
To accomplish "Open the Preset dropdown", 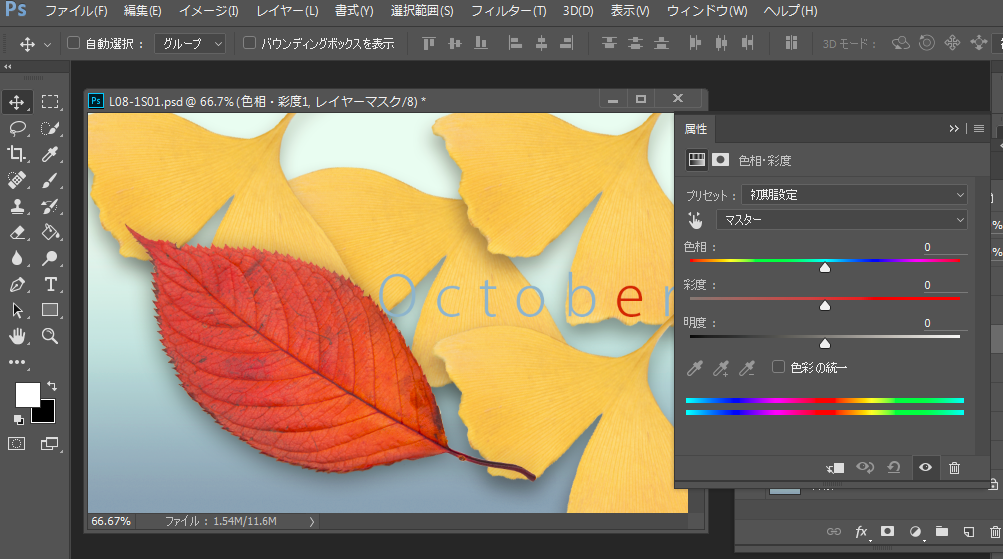I will tap(854, 194).
